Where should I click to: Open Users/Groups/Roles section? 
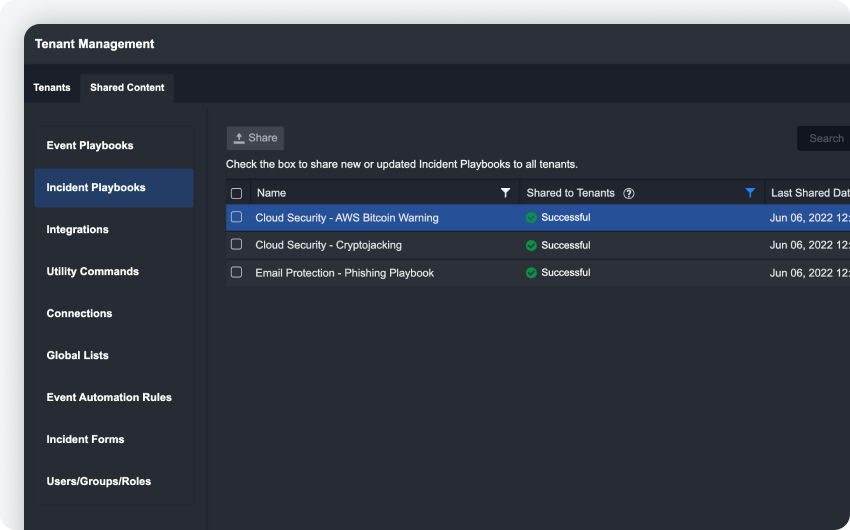99,482
